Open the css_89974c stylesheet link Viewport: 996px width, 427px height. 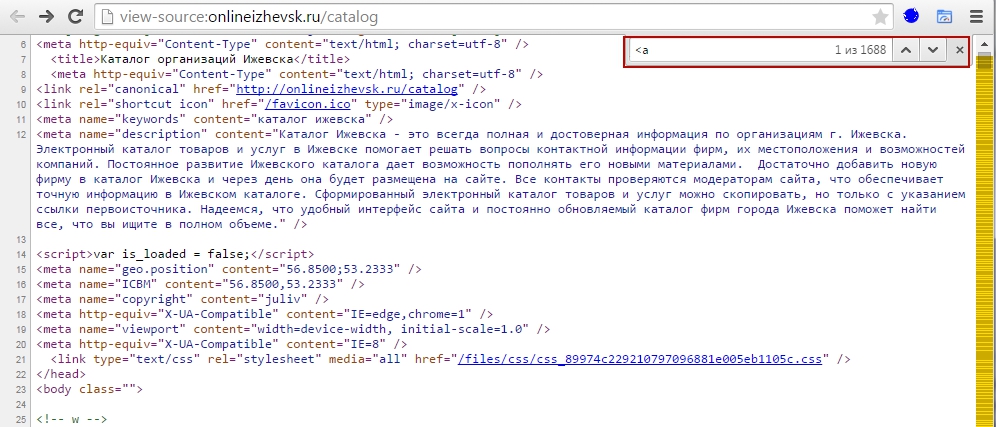(x=640, y=358)
